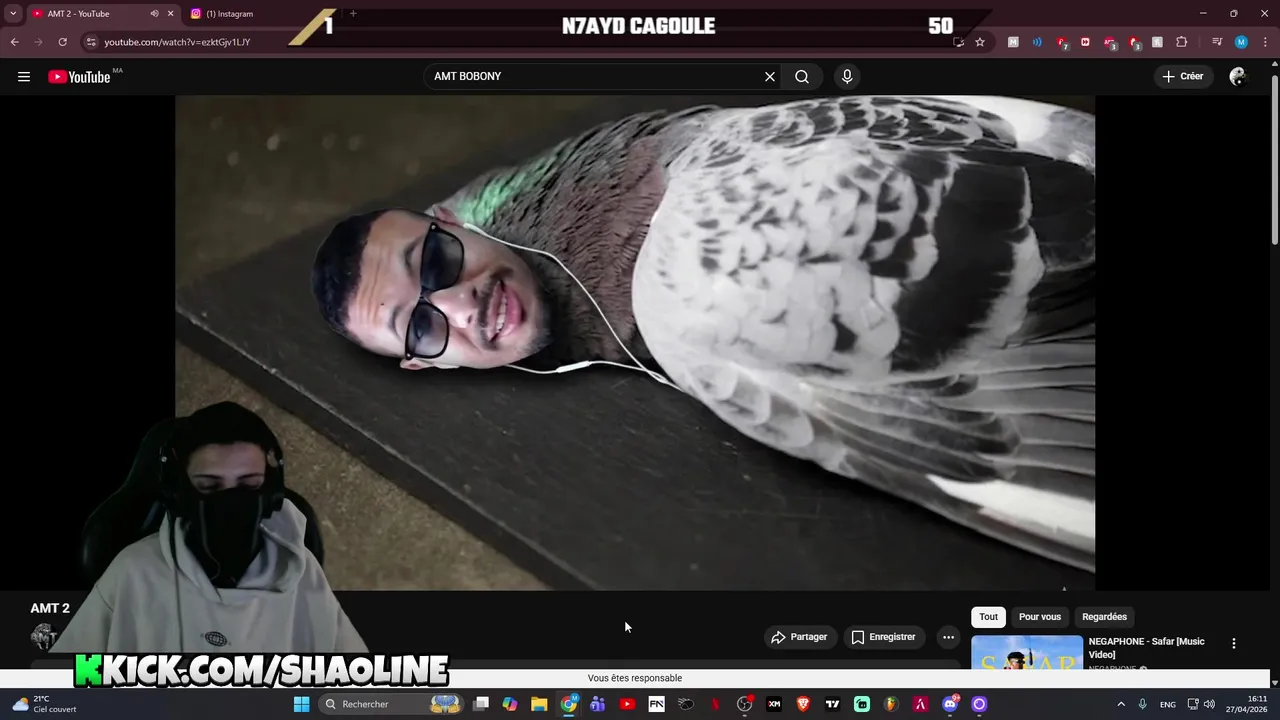This screenshot has height=720, width=1280.
Task: Open the system tray volume control
Action: (x=1209, y=704)
